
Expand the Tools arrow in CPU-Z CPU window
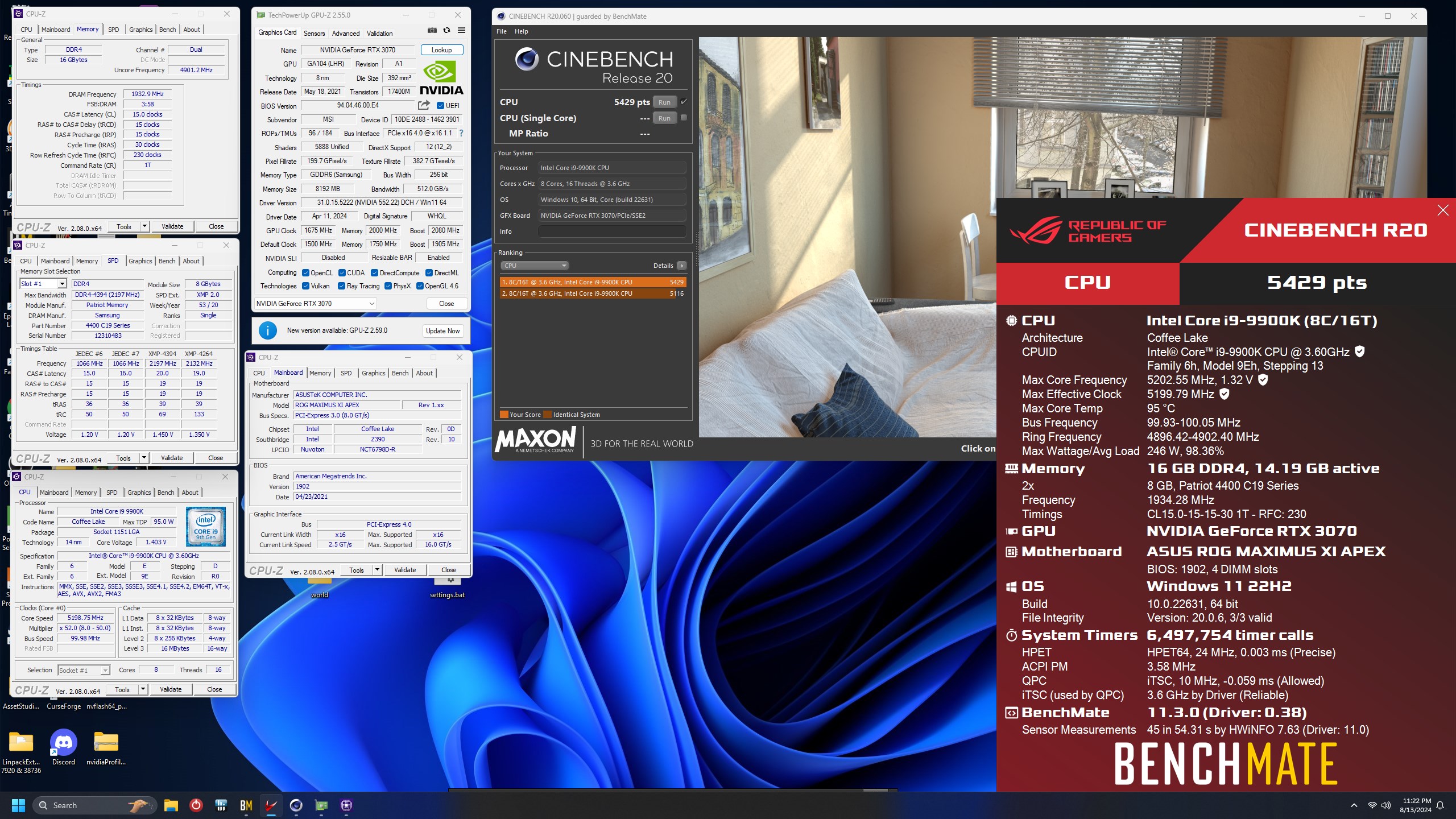(143, 689)
